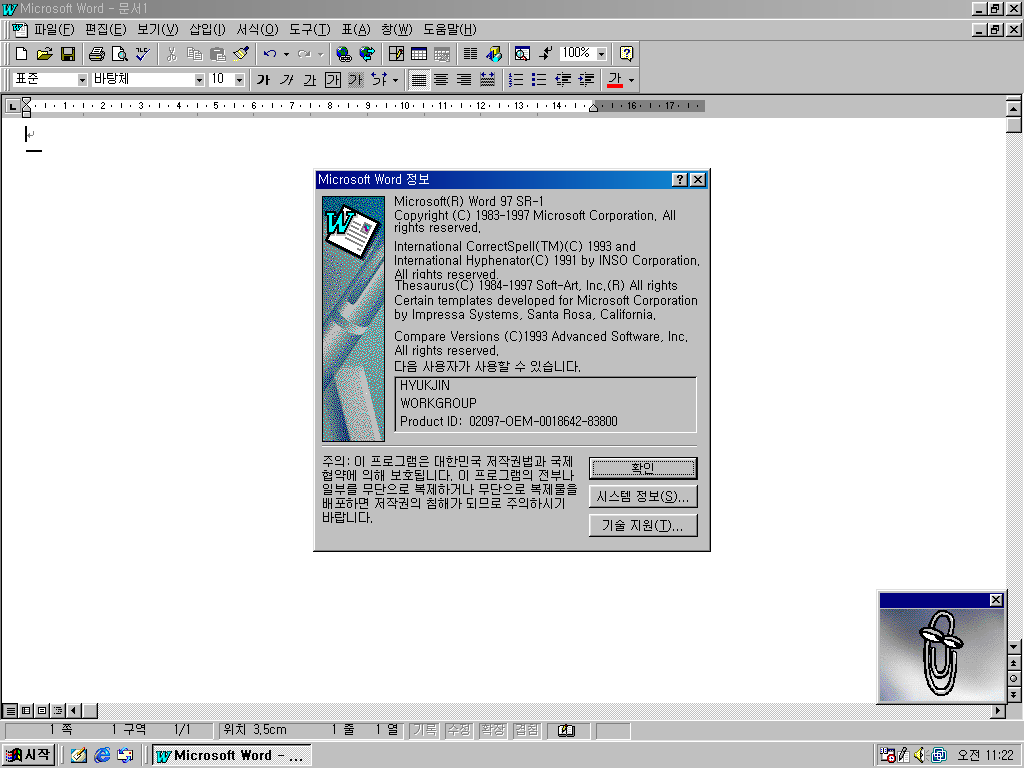
Task: Print the document using printer icon
Action: [97, 54]
